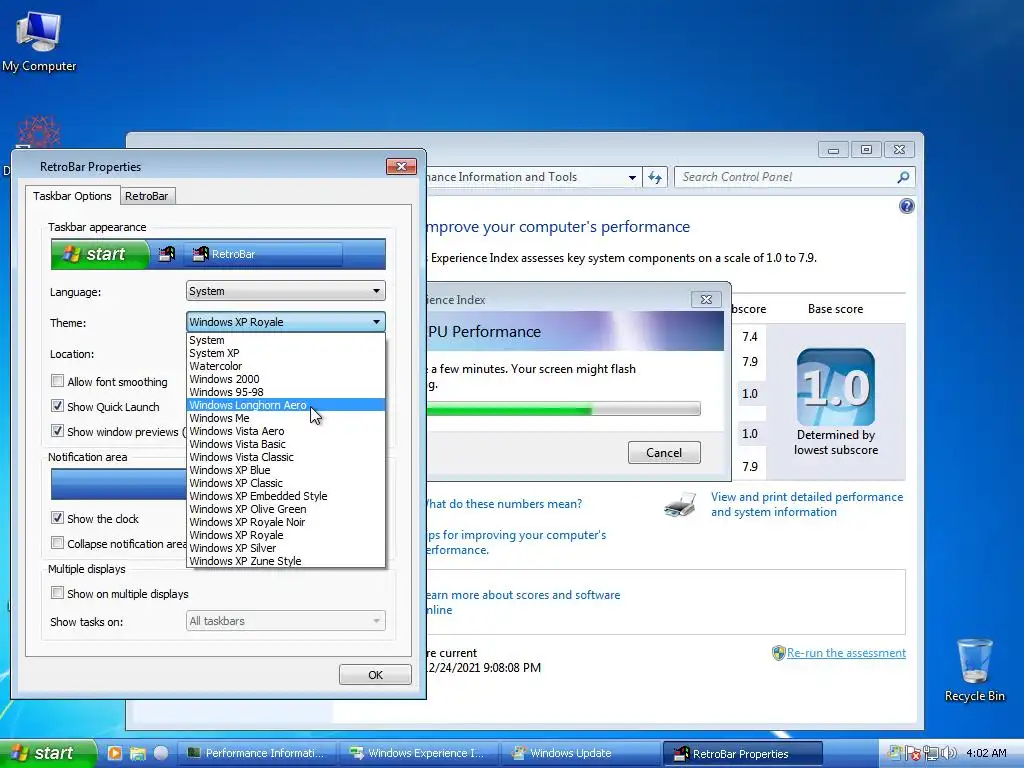
Task: Click the refresh arrows button in address bar
Action: click(x=655, y=177)
